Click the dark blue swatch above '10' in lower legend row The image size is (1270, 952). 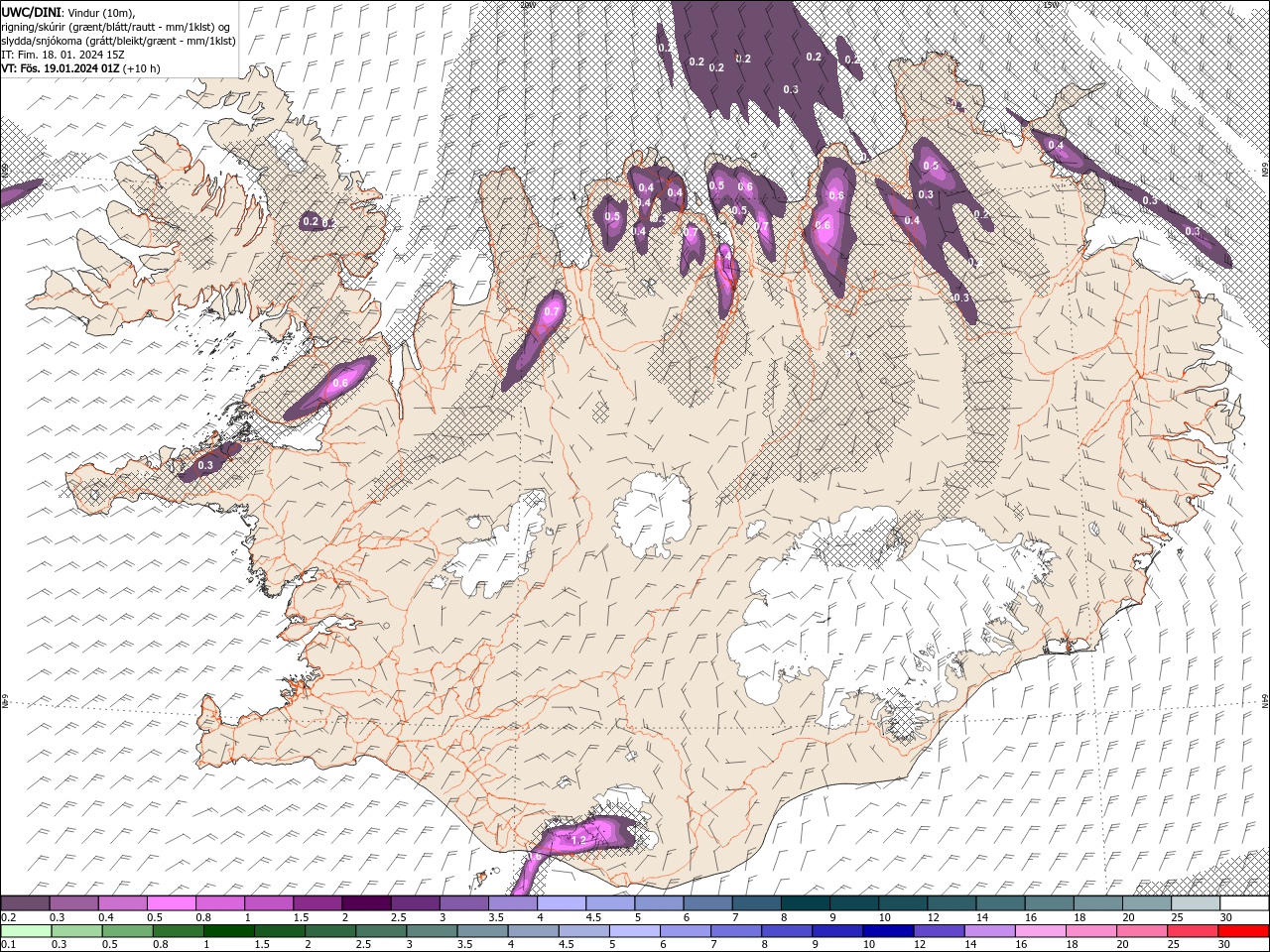click(888, 931)
